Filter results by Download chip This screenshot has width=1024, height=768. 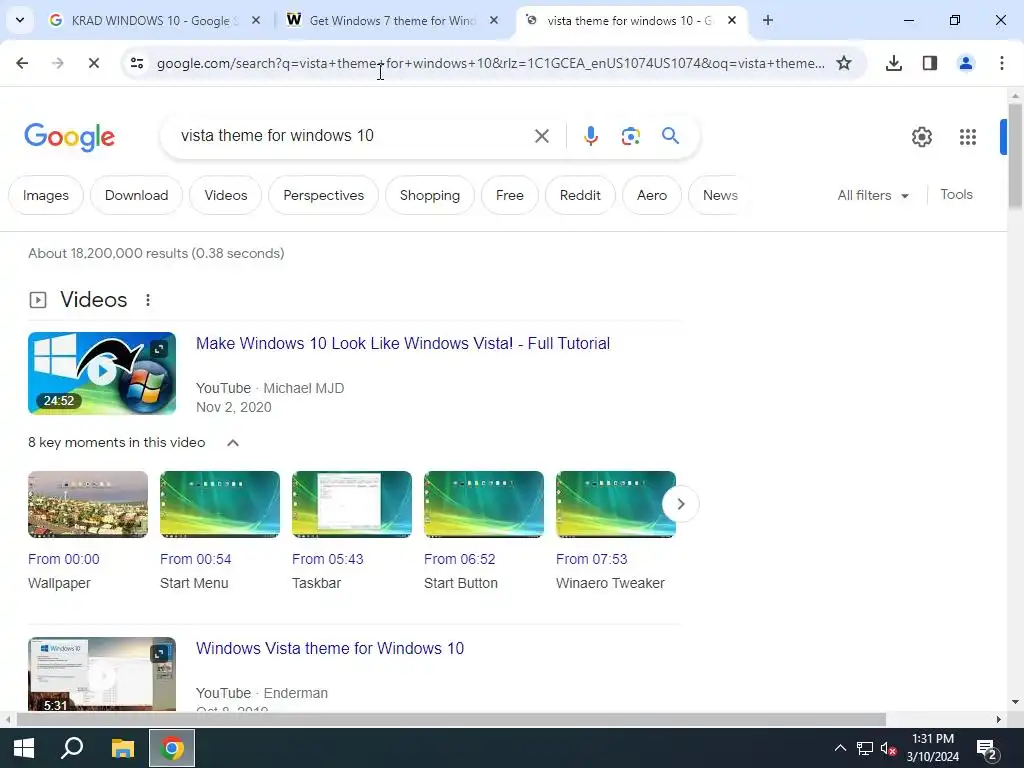click(136, 195)
